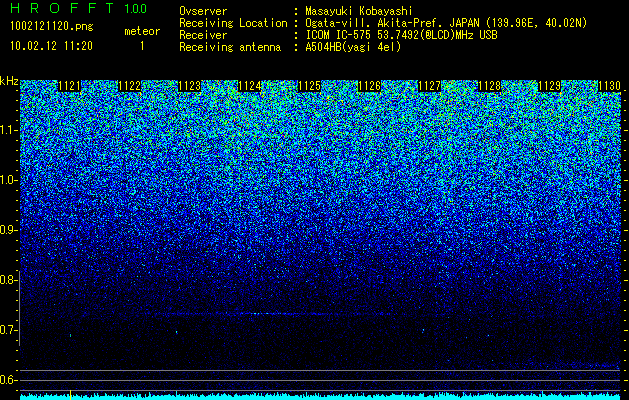Click the Ovserver label
The height and width of the screenshot is (400, 629).
[203, 11]
